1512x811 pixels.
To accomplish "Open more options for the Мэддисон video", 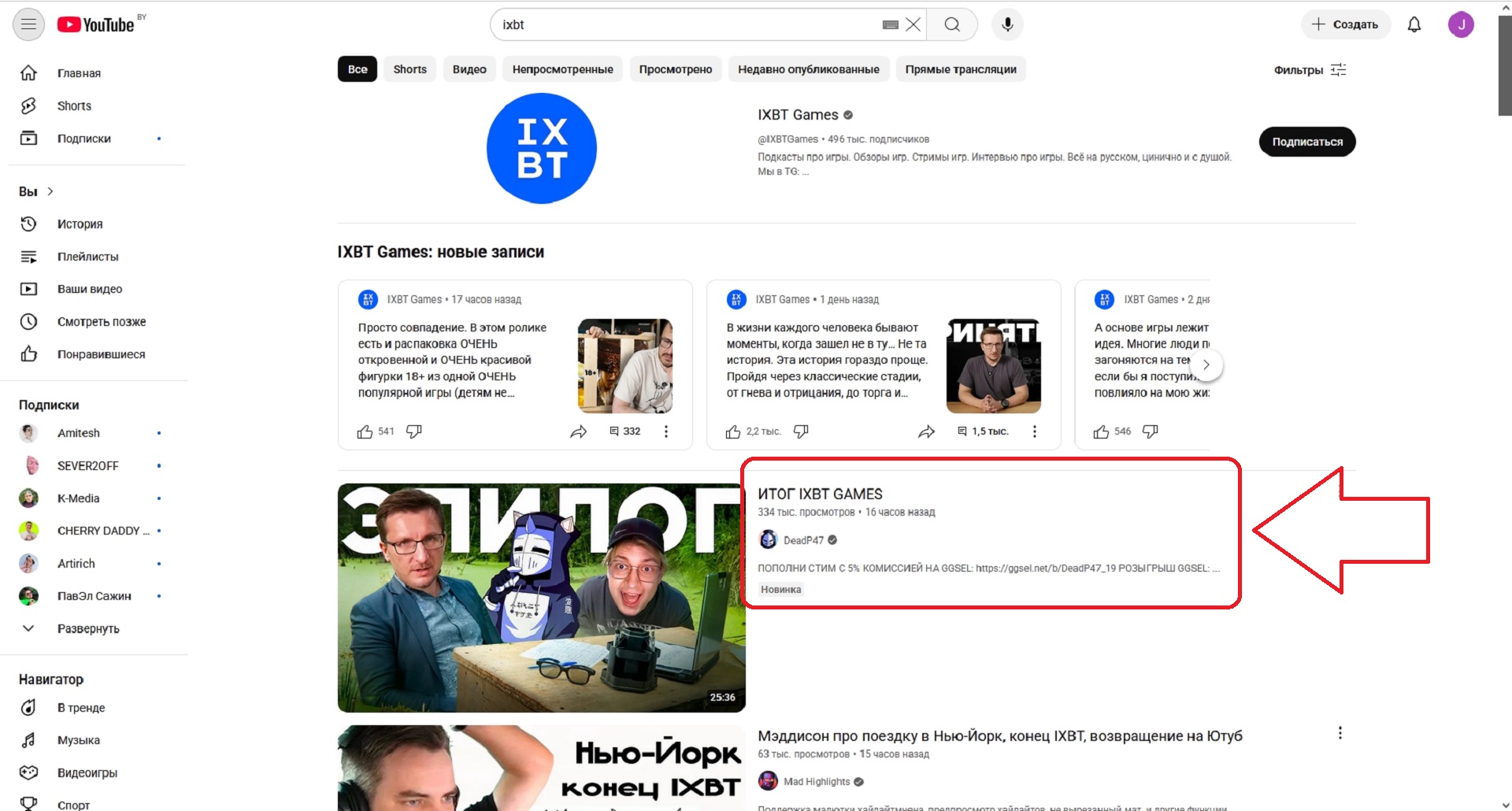I will (1340, 733).
